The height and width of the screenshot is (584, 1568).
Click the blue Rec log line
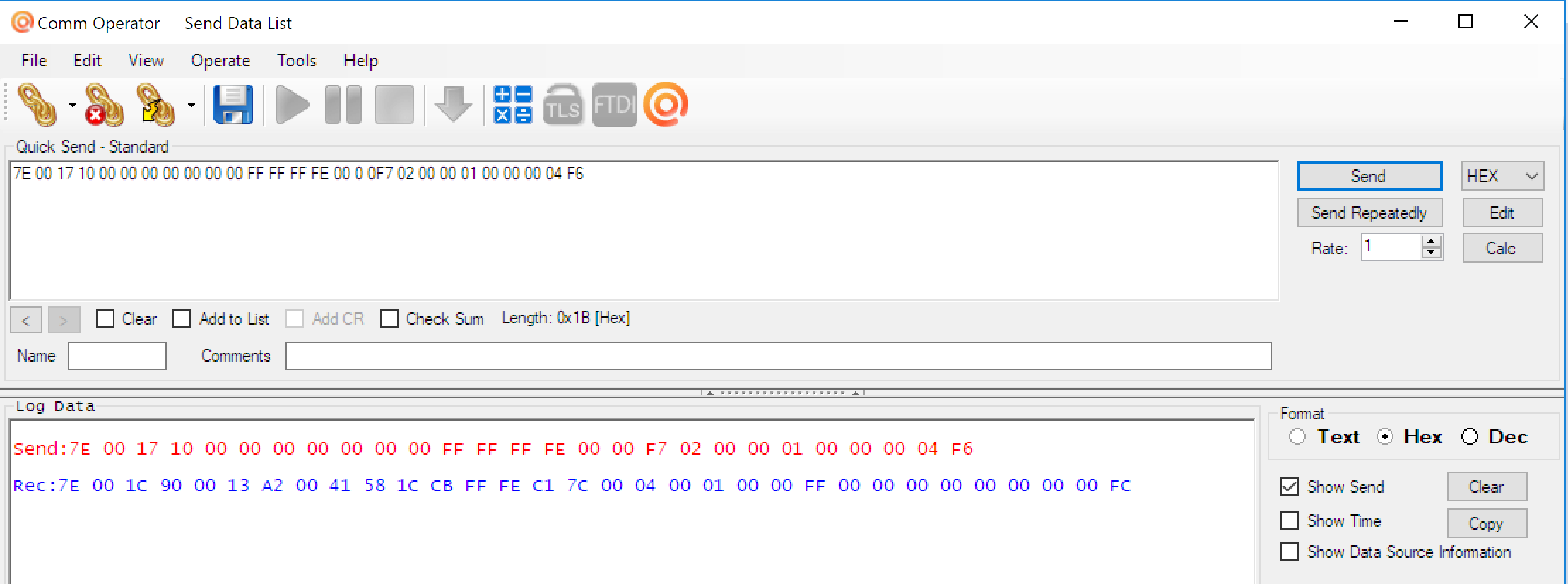coord(572,485)
